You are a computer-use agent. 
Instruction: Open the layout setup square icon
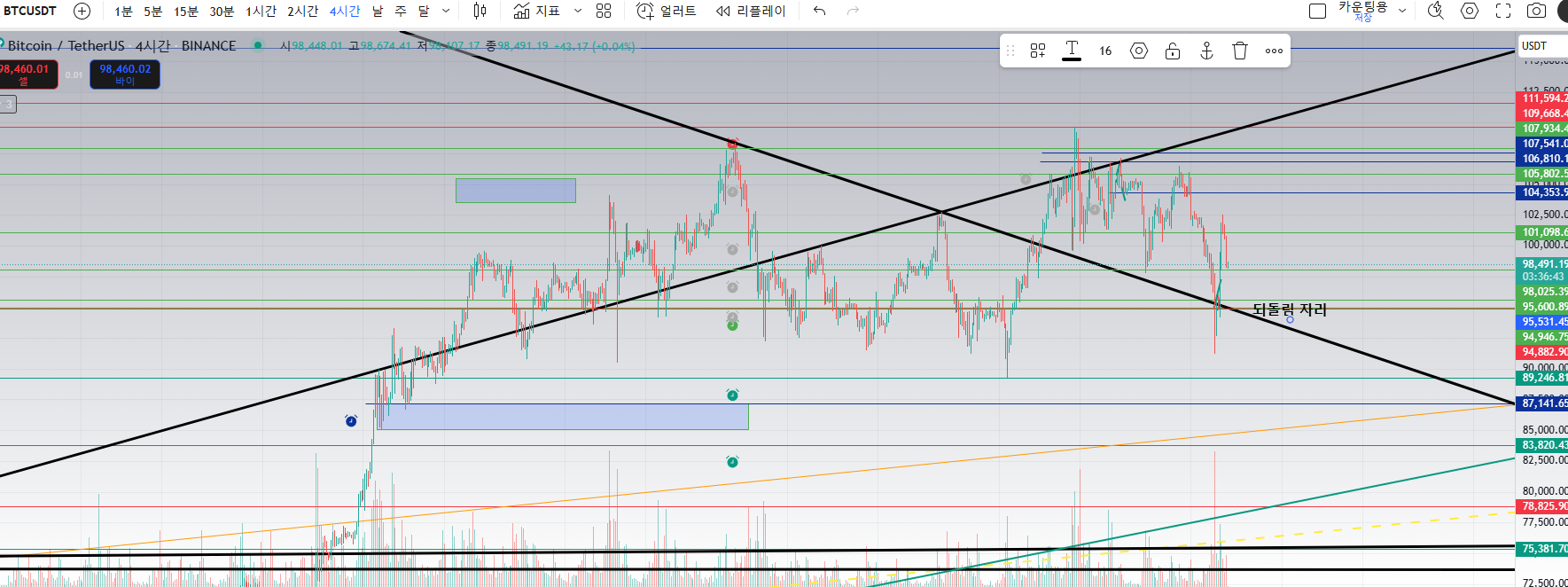(1318, 11)
